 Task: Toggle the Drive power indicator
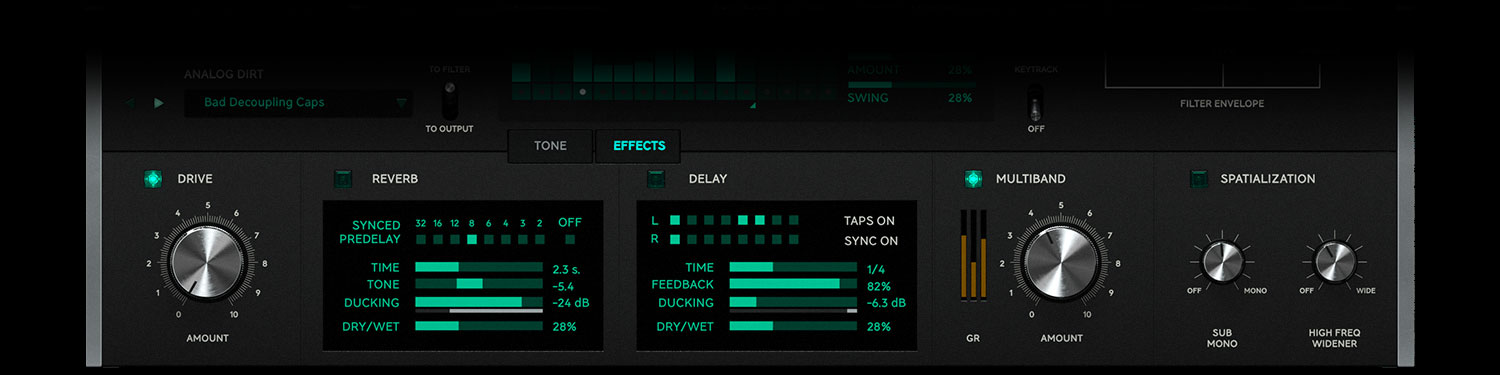tap(152, 179)
